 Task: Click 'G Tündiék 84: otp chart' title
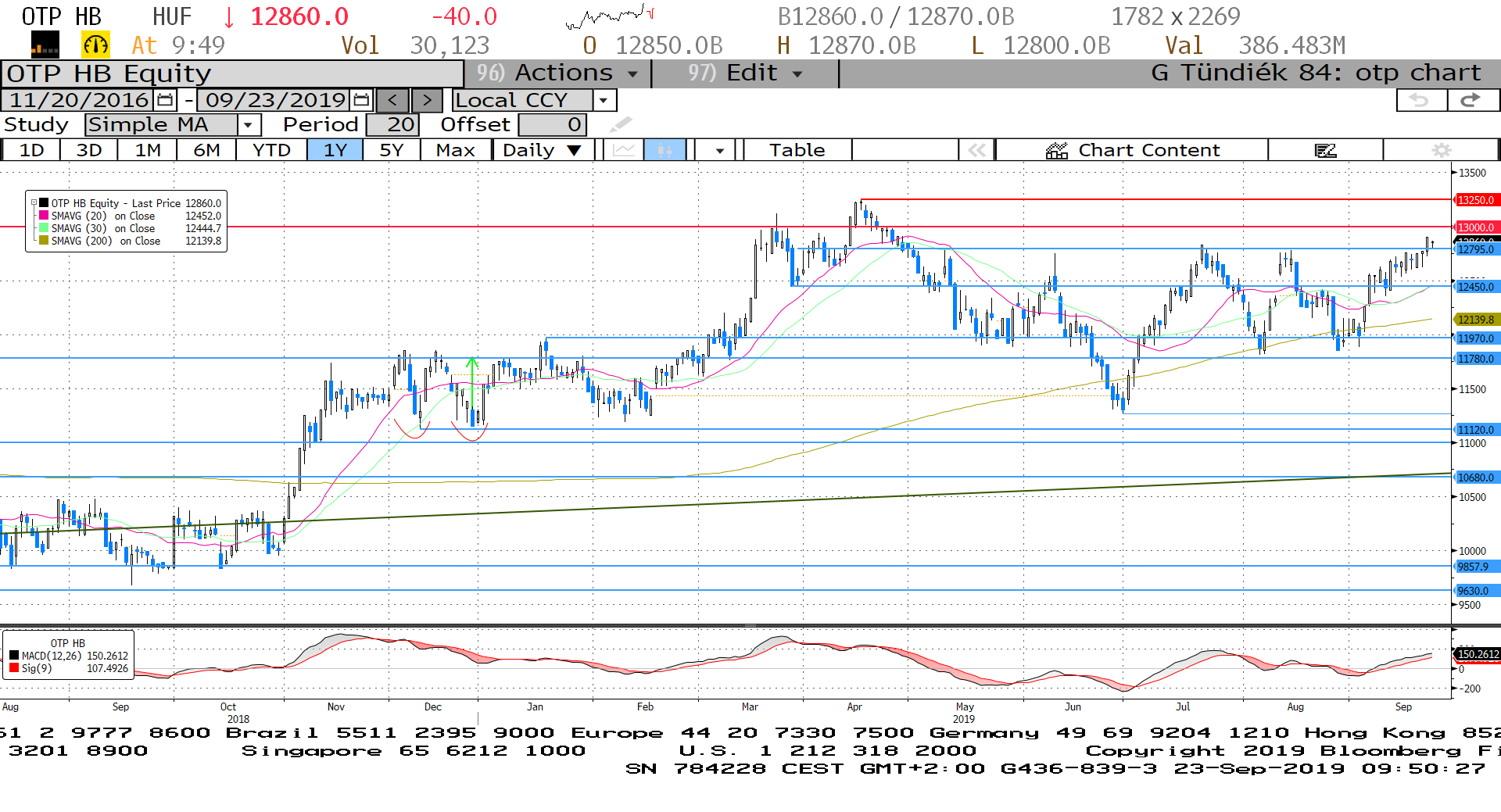[x=1316, y=73]
